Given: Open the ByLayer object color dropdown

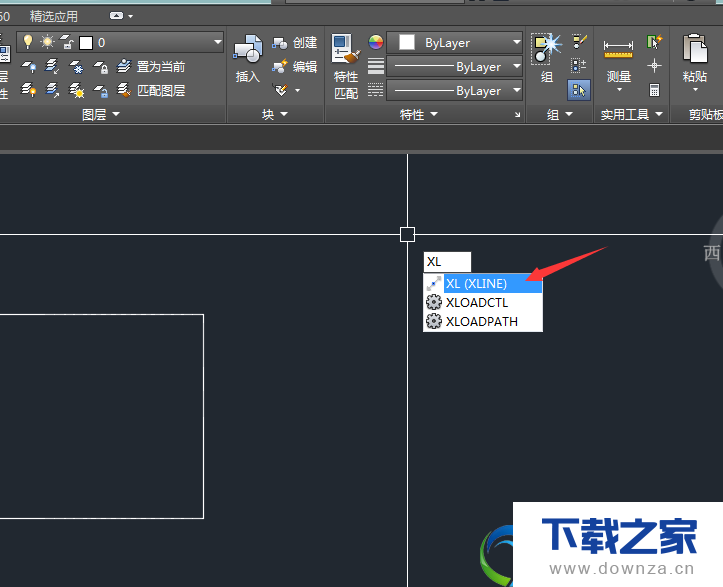Looking at the screenshot, I should (454, 43).
